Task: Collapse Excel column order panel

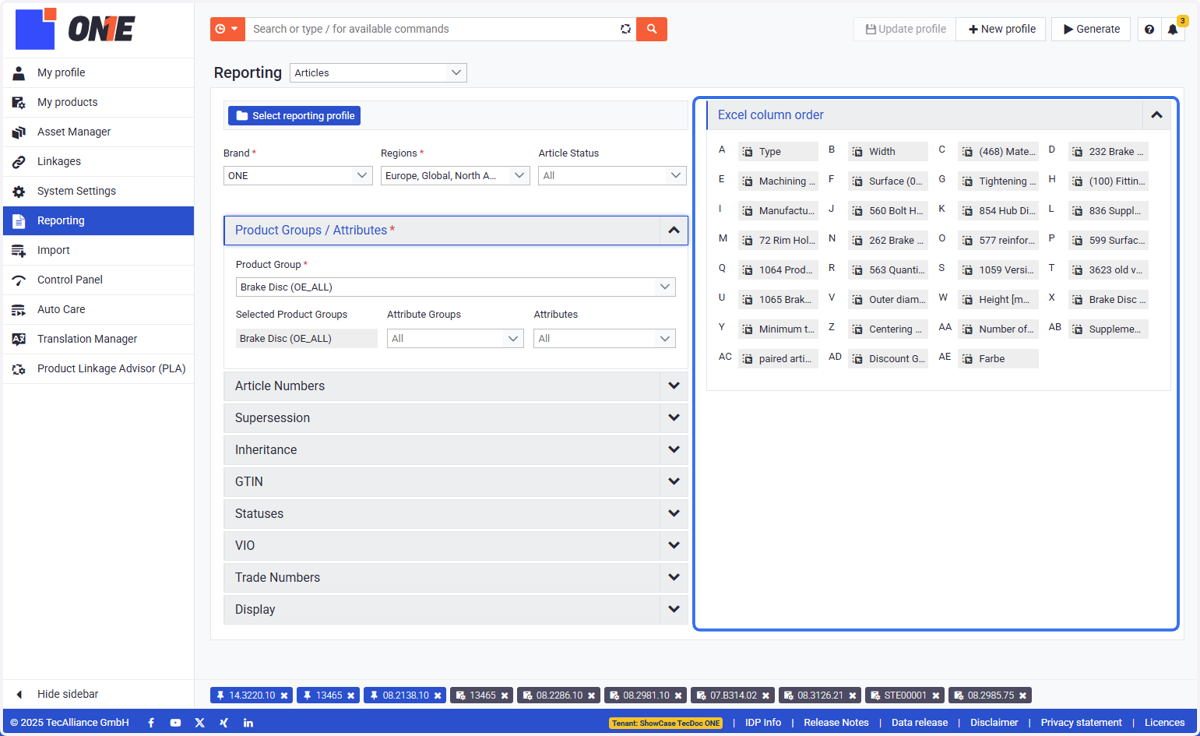Action: pos(1157,115)
